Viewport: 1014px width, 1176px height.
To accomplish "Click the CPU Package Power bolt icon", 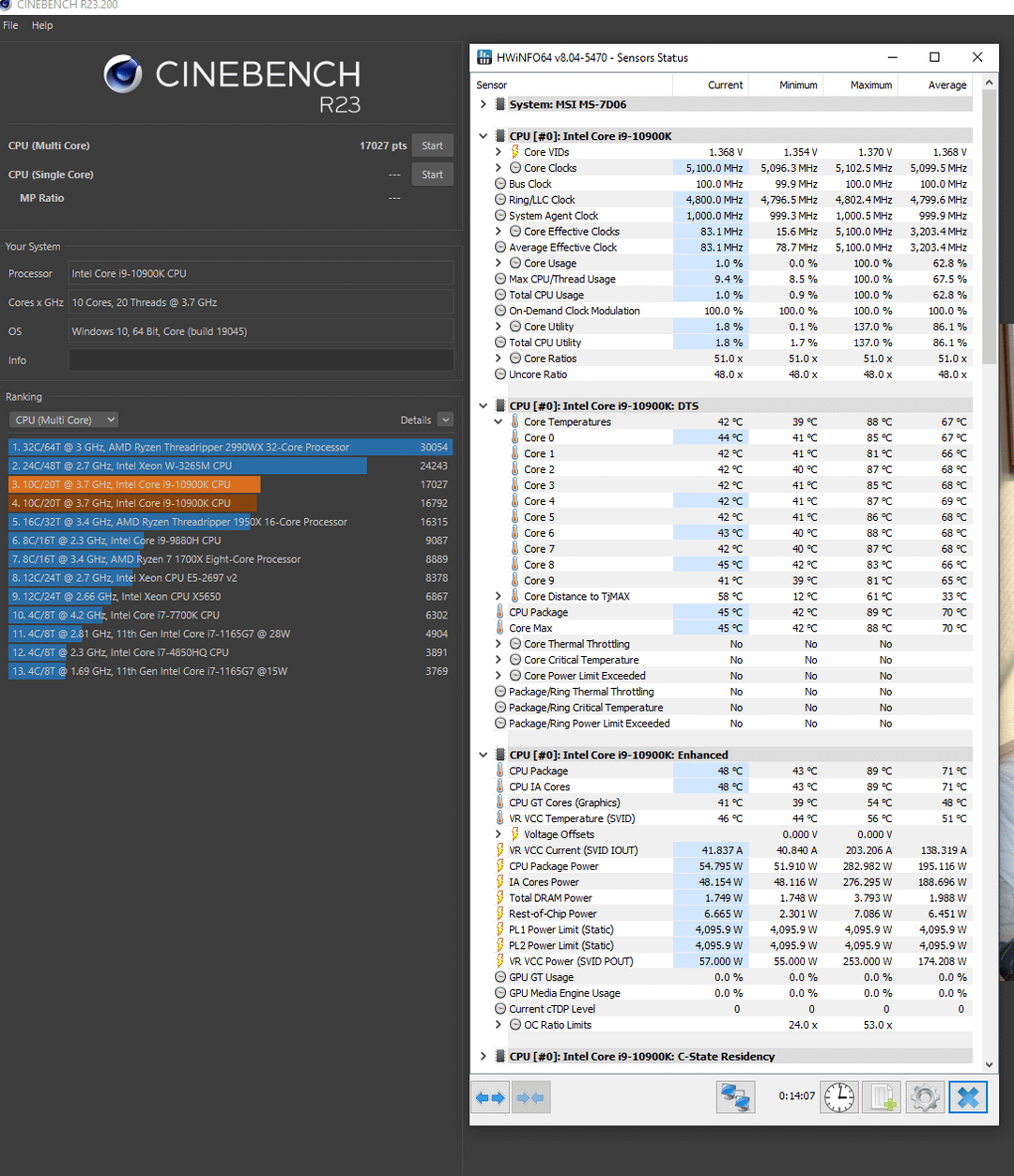I will pyautogui.click(x=499, y=866).
